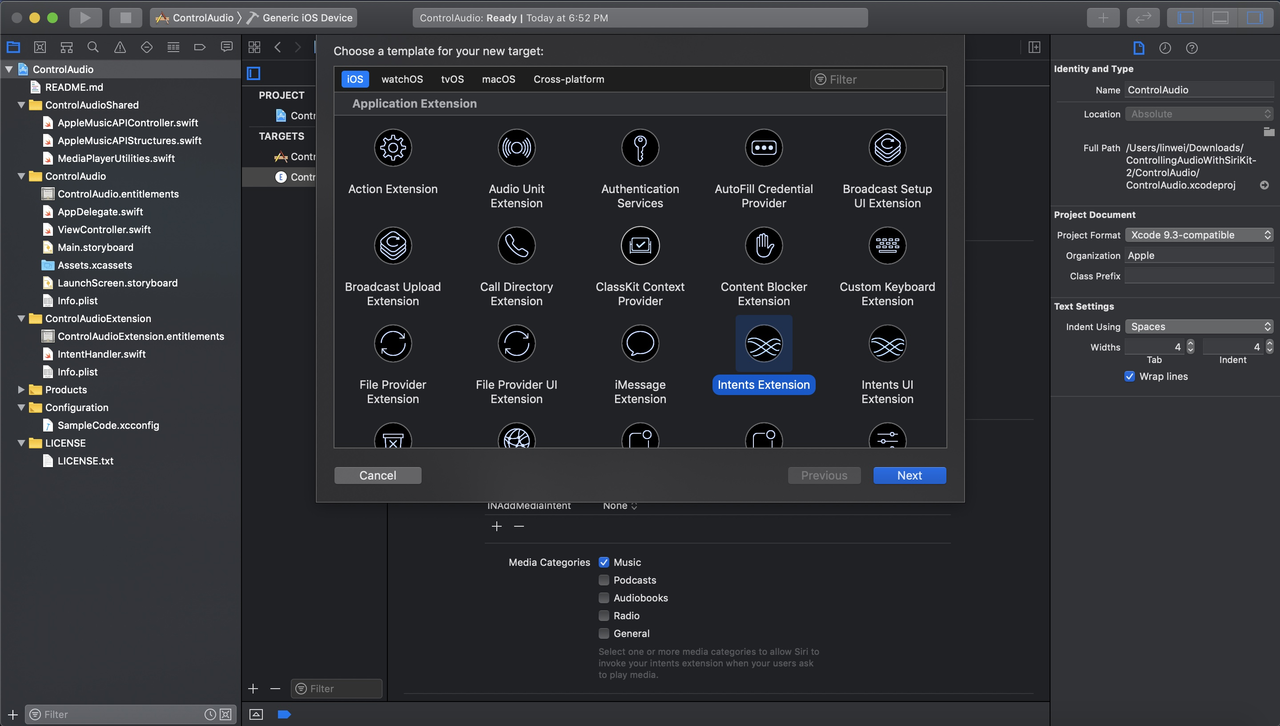
Task: Select the iMessage Extension template
Action: (x=640, y=366)
